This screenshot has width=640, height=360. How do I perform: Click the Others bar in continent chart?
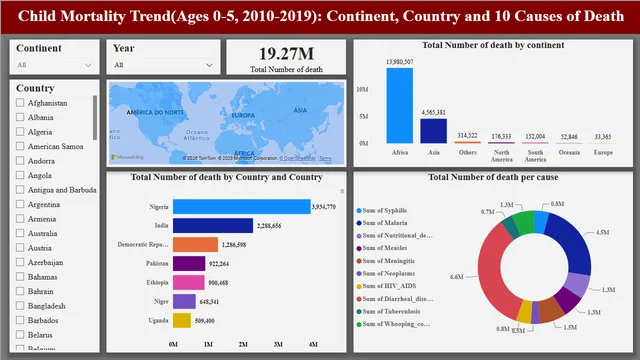click(467, 142)
